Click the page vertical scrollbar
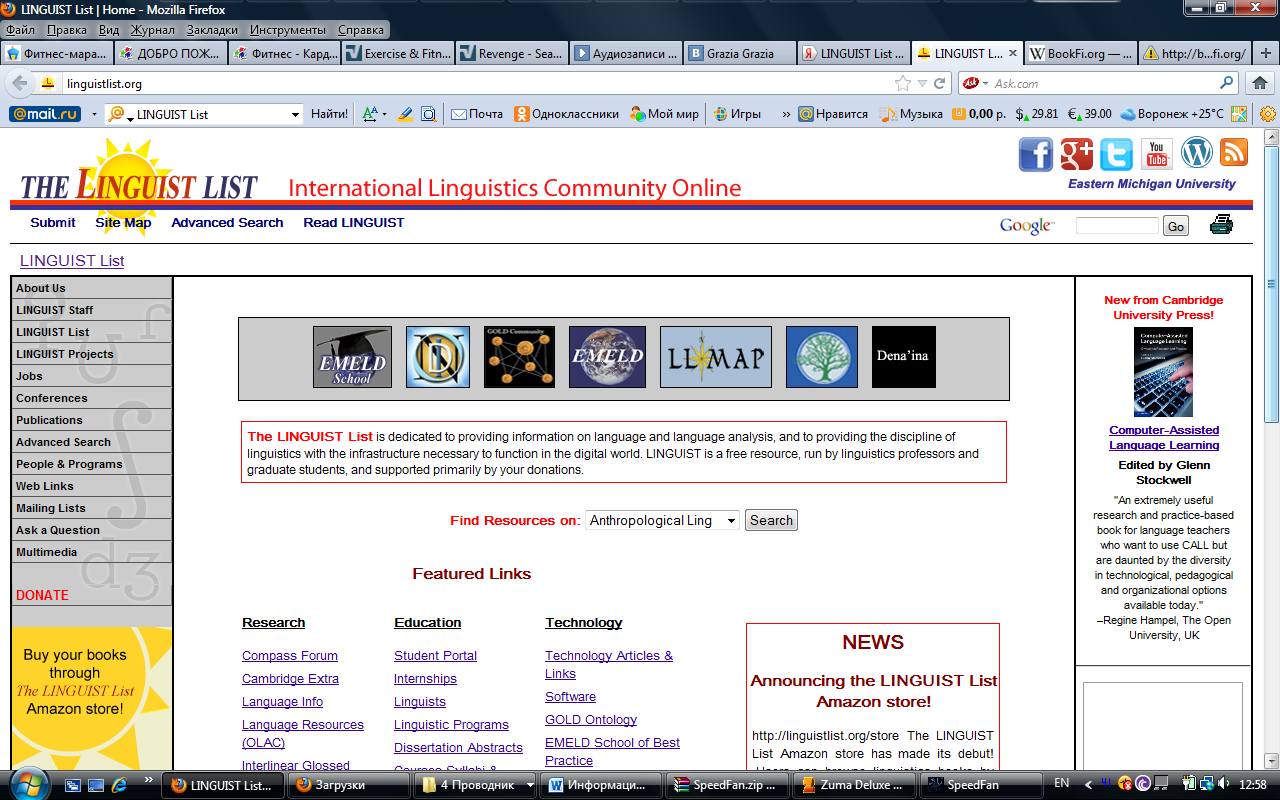Screen dimensions: 1280x800 [1271, 447]
